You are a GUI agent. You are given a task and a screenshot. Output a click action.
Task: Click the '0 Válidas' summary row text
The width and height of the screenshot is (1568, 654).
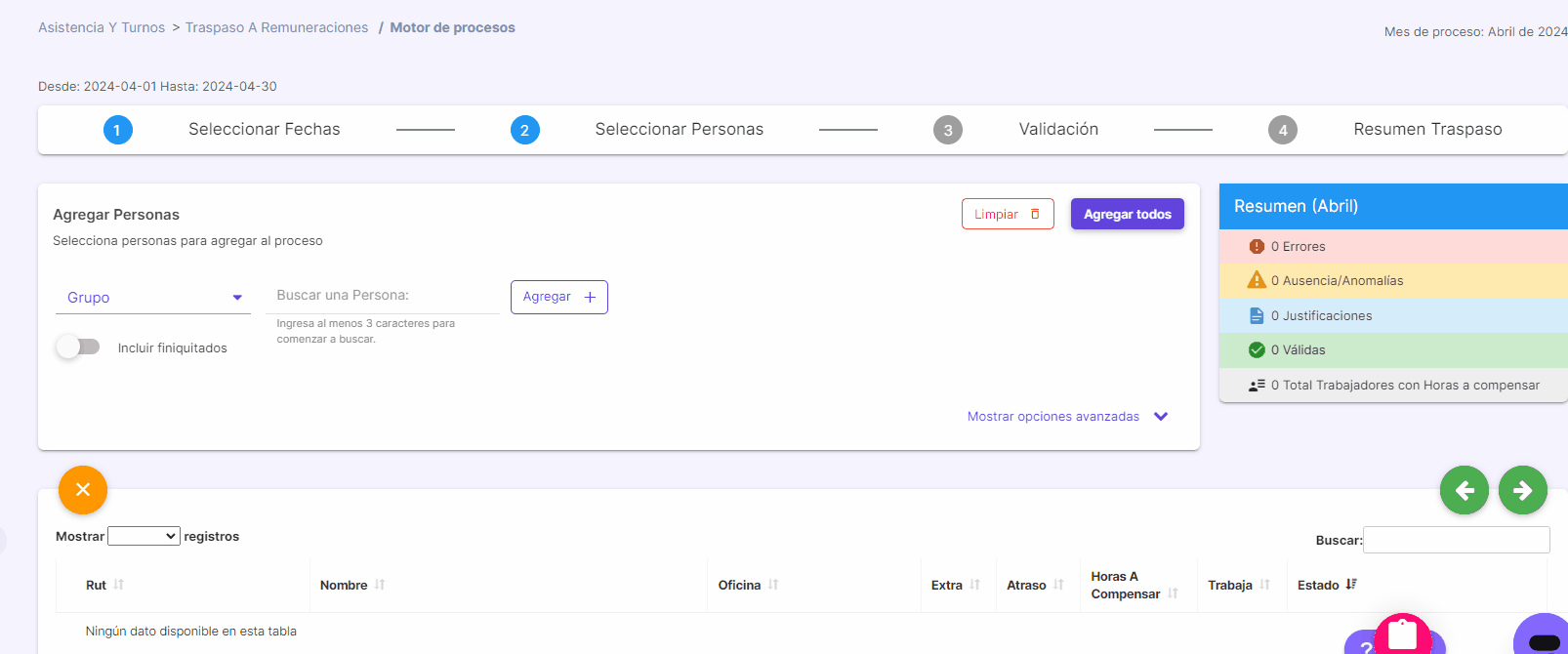tap(1299, 349)
